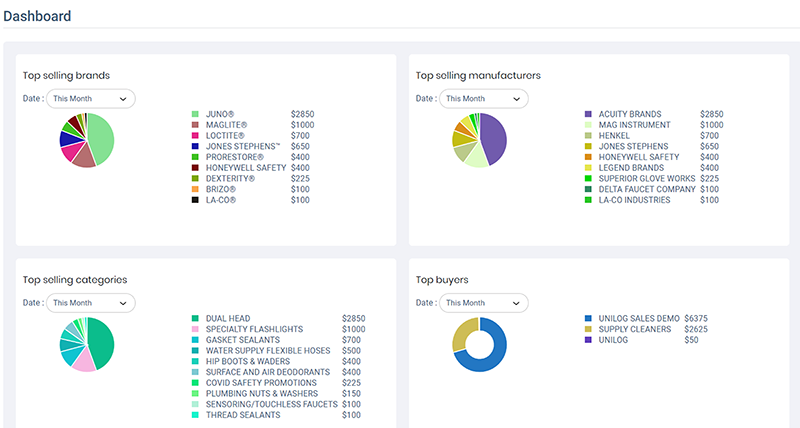The image size is (800, 428).
Task: Expand Date dropdown in Top selling categories
Action: click(91, 302)
